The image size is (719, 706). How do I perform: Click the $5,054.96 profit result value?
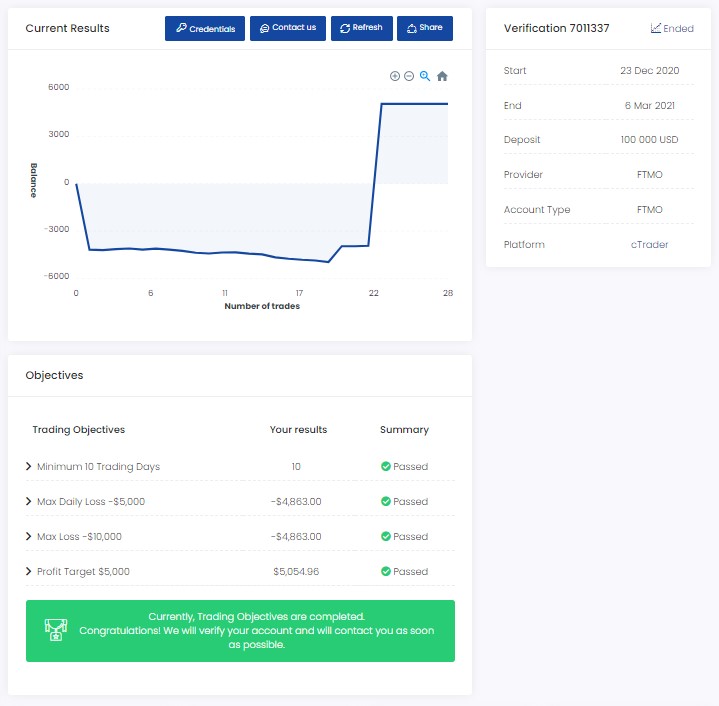point(296,572)
